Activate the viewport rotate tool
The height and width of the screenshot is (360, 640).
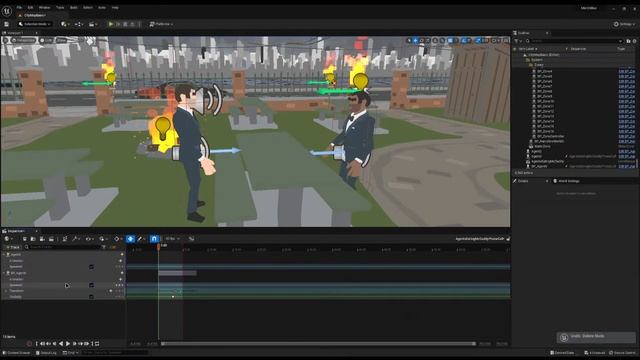click(x=422, y=40)
